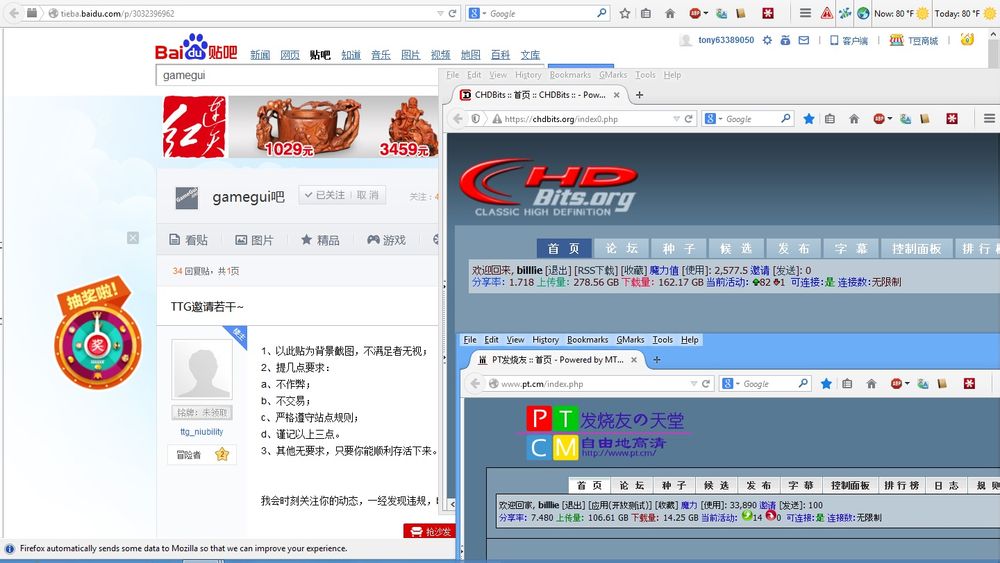
Task: Select 控制面板 tab on PT发烧友 site
Action: coord(850,485)
